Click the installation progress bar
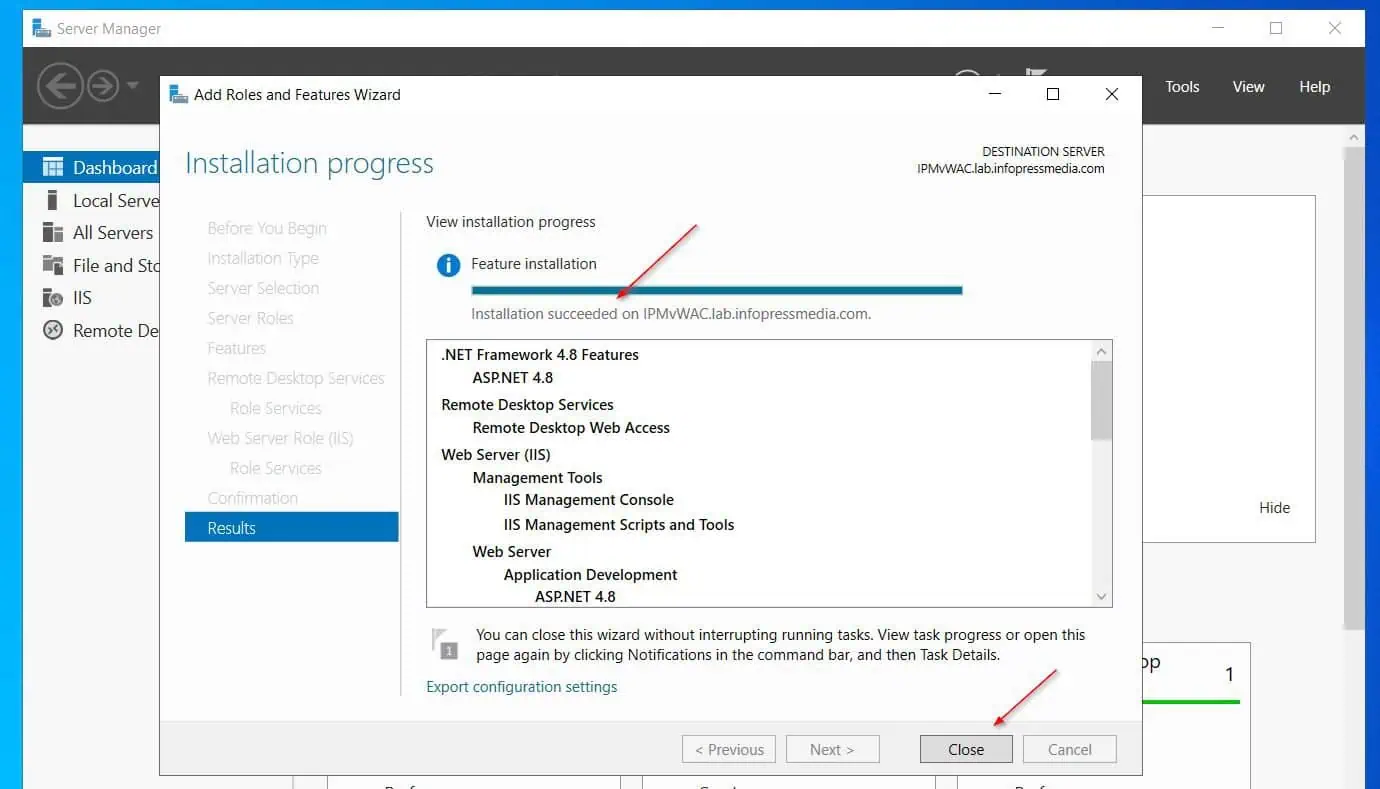This screenshot has height=789, width=1380. [x=717, y=291]
